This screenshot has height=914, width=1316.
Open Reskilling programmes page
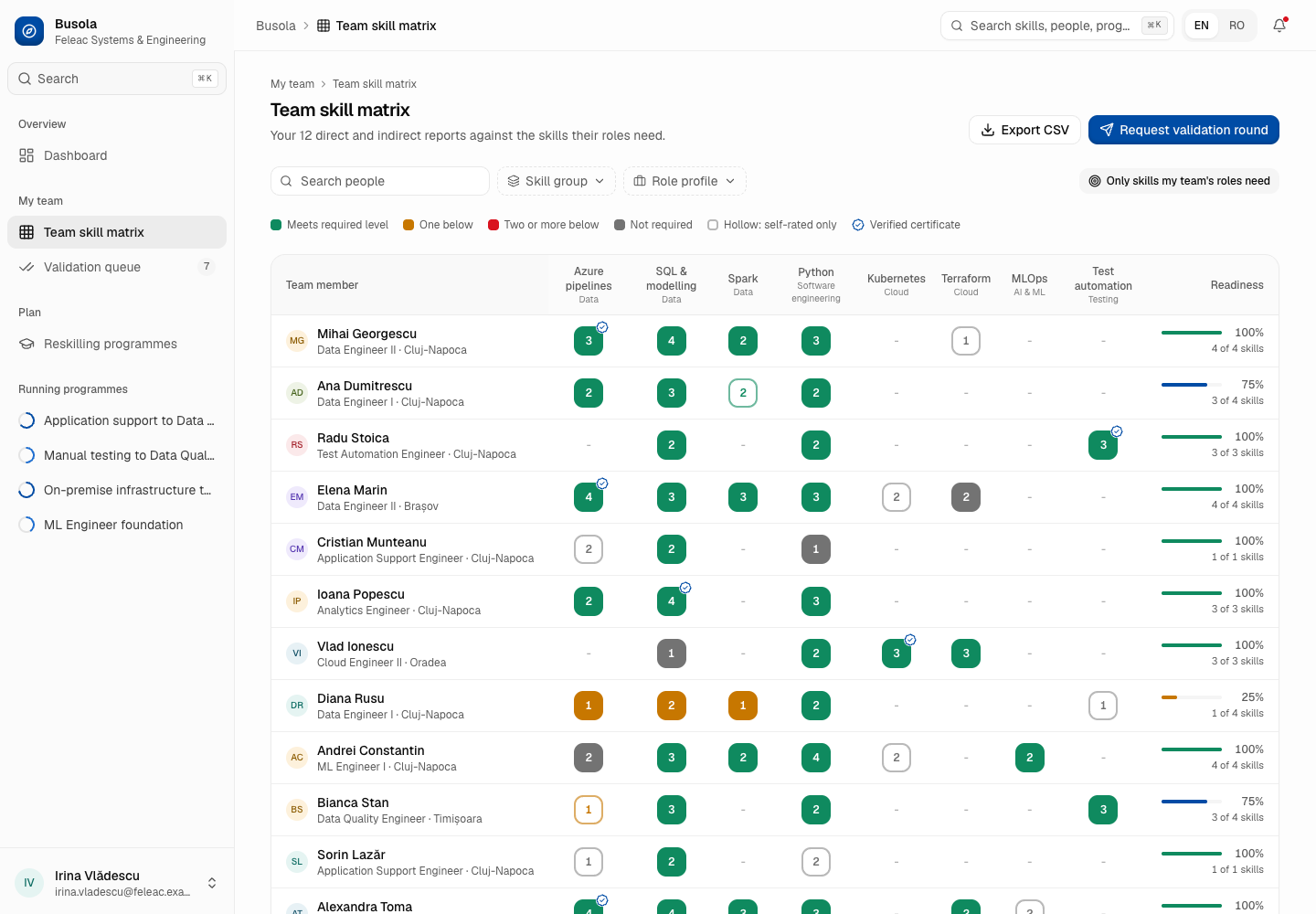117,344
